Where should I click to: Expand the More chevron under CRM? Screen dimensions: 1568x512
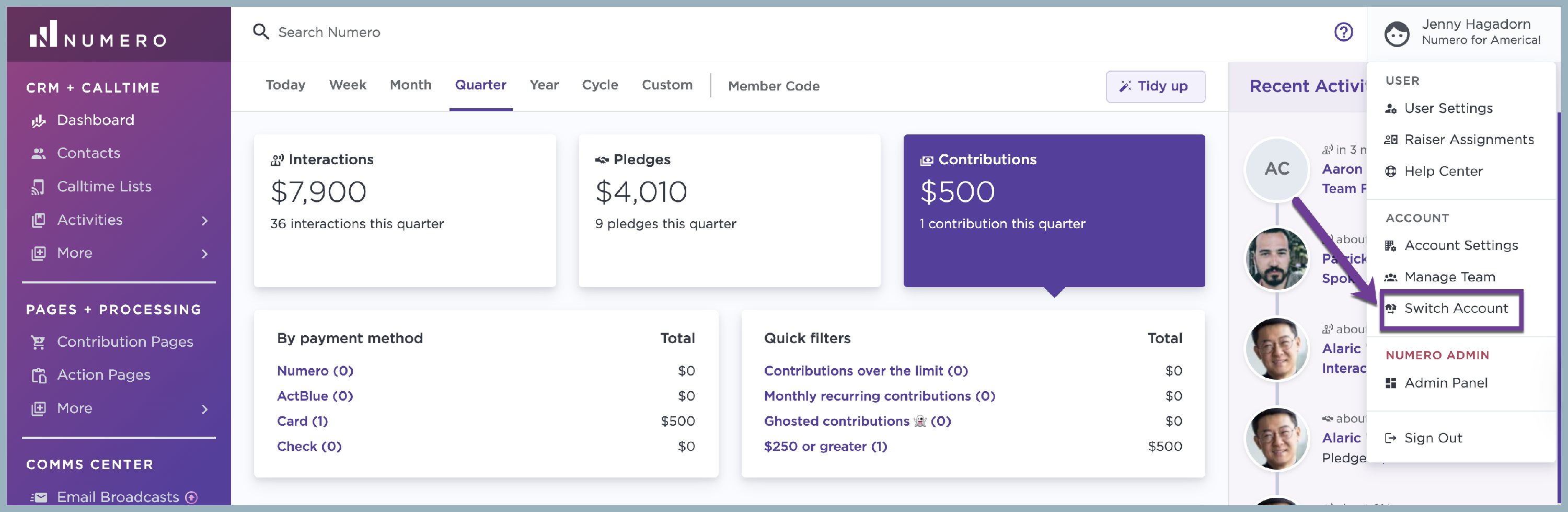[x=205, y=254]
